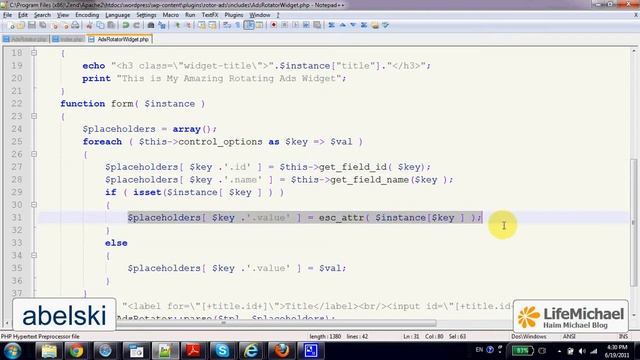Collapse the if block at line 30
Viewport: 640px width, 360px height.
tap(34, 205)
